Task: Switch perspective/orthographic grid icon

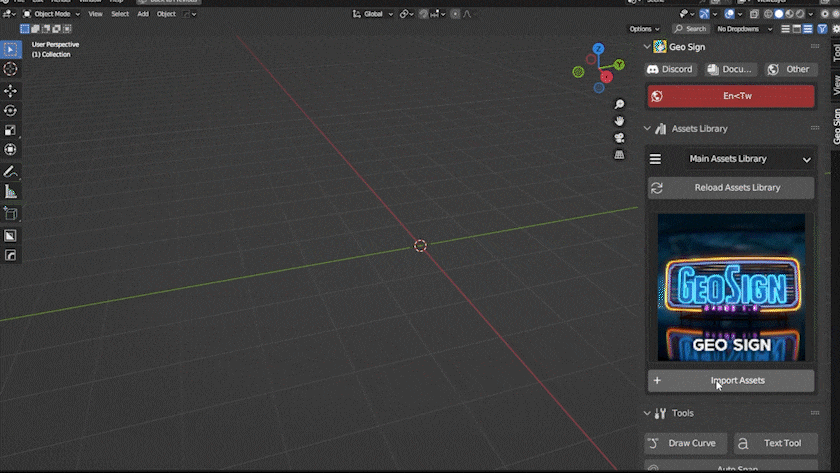Action: pyautogui.click(x=620, y=155)
